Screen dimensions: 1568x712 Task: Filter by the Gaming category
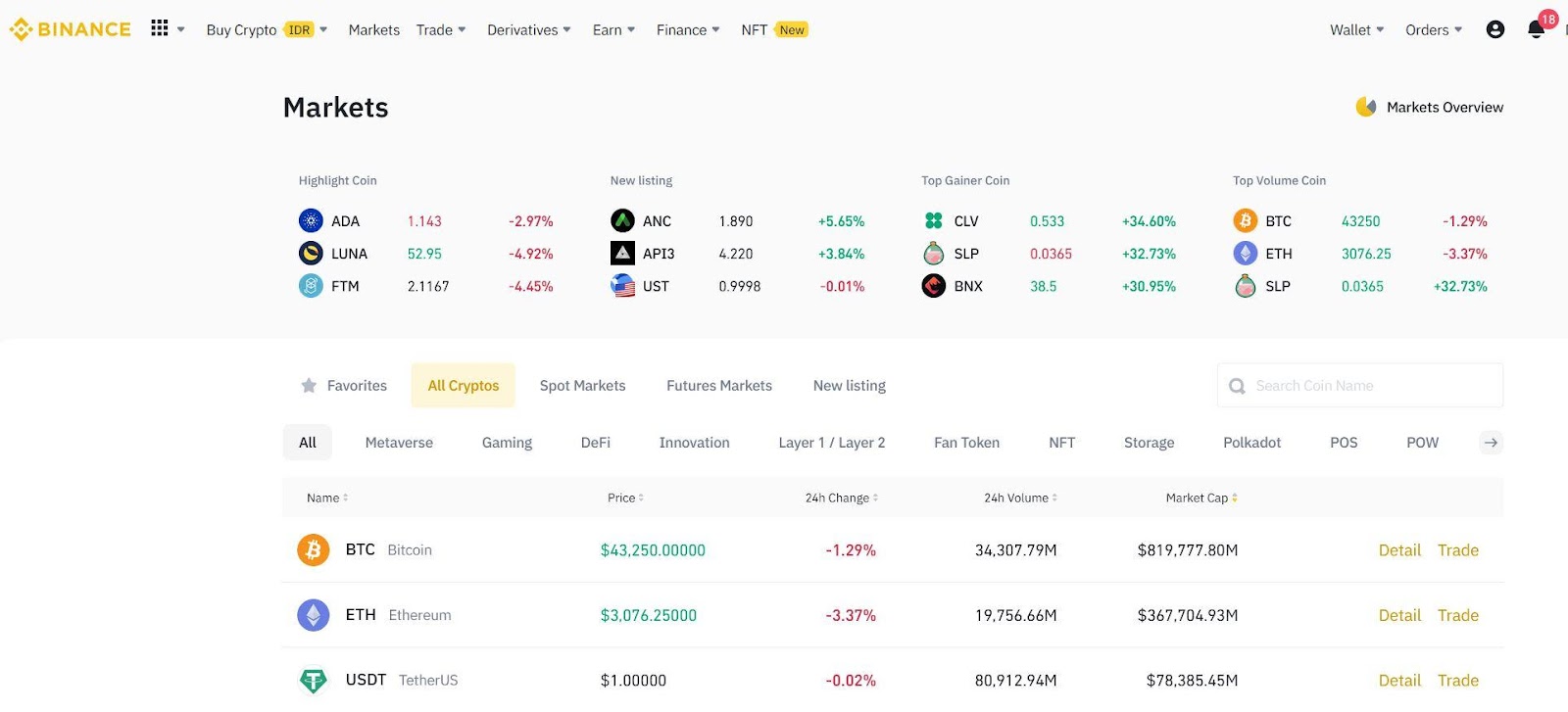(507, 443)
